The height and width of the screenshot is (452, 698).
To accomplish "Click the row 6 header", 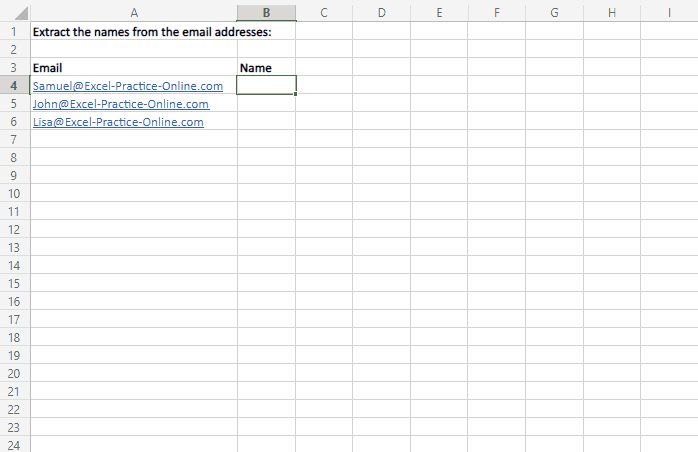I will coord(15,122).
